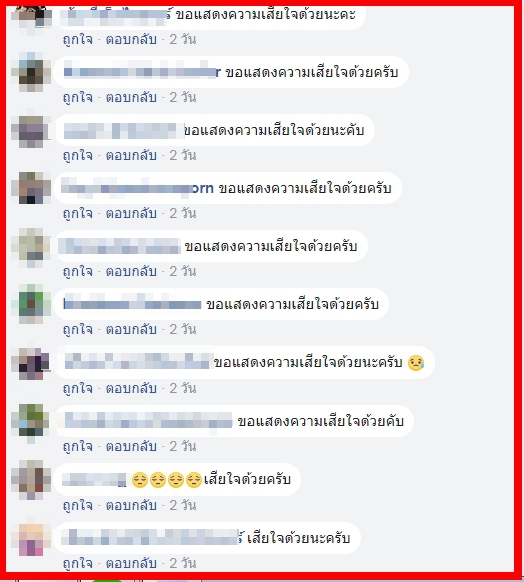Like the comment by name ending in 'orn'

(78, 213)
